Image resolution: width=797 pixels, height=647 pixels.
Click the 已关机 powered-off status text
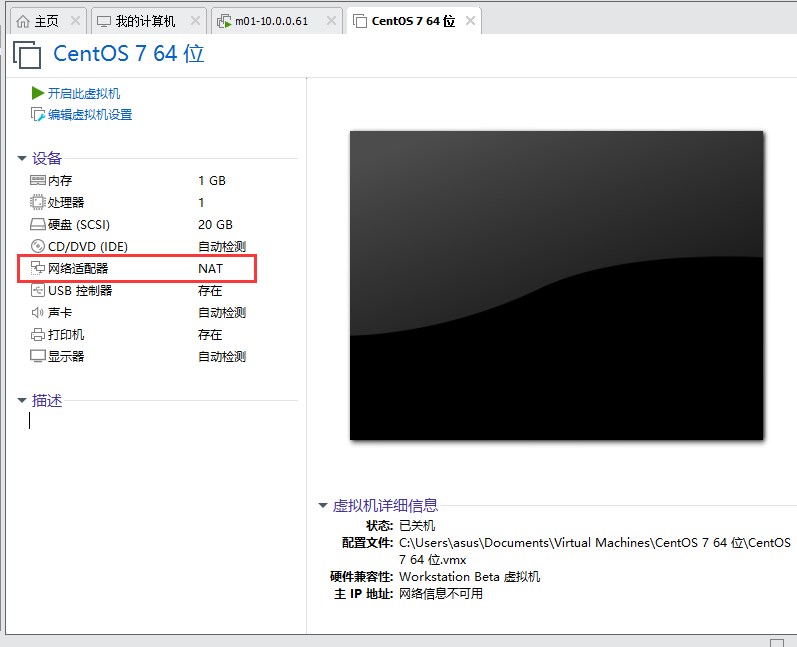pyautogui.click(x=417, y=525)
